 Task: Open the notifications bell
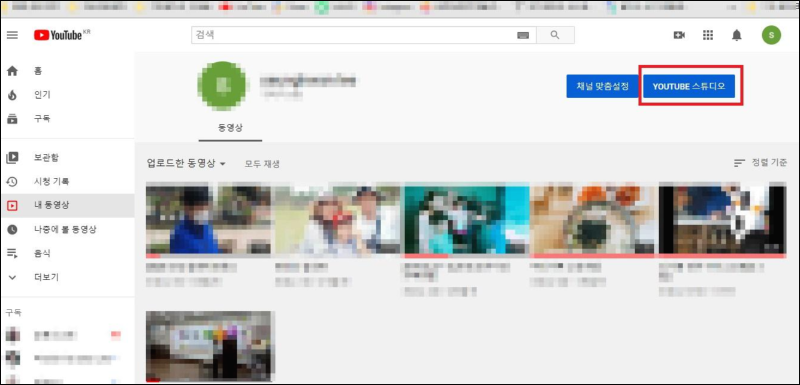point(736,35)
